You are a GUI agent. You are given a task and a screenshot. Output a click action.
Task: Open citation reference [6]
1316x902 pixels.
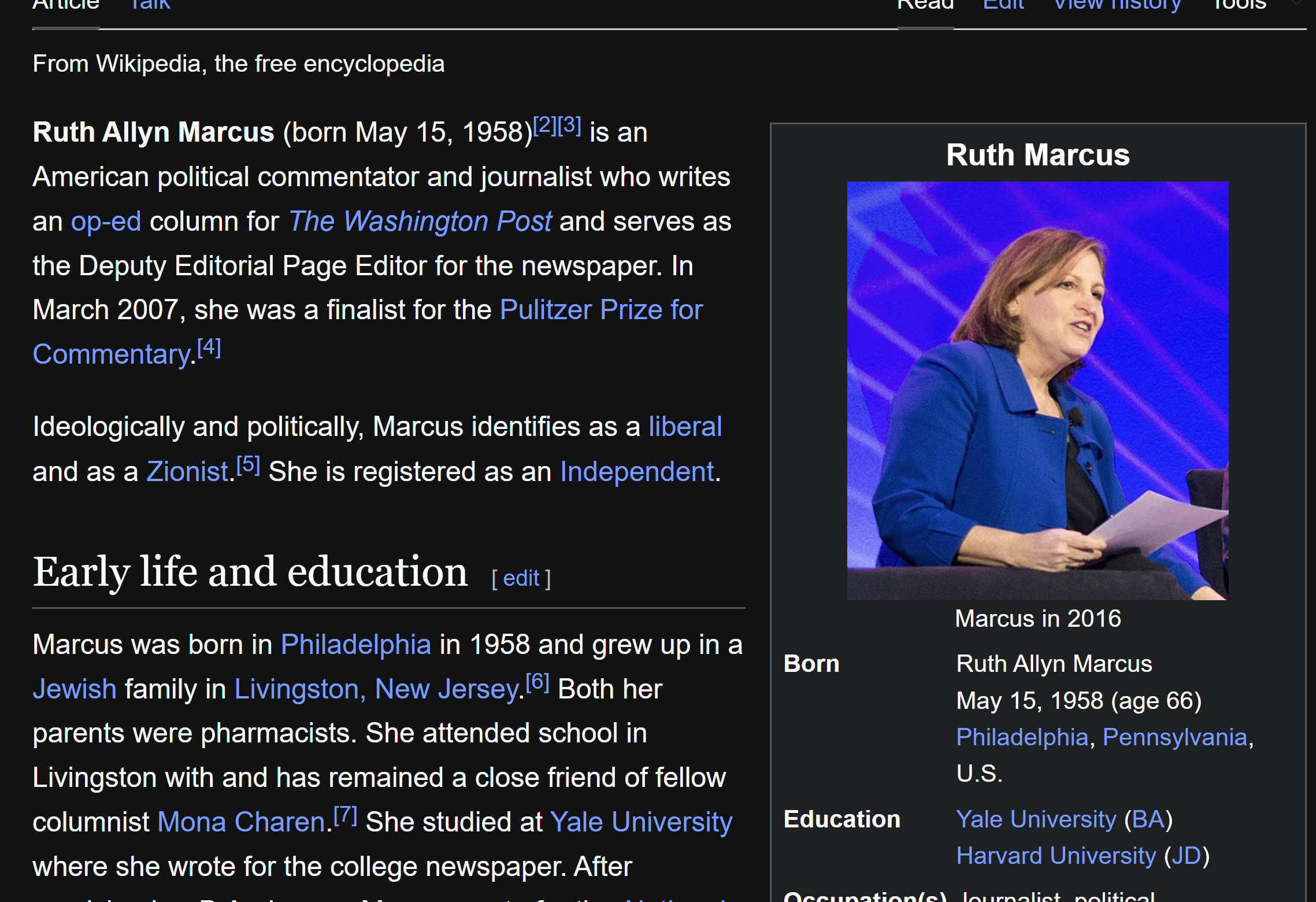tap(537, 682)
